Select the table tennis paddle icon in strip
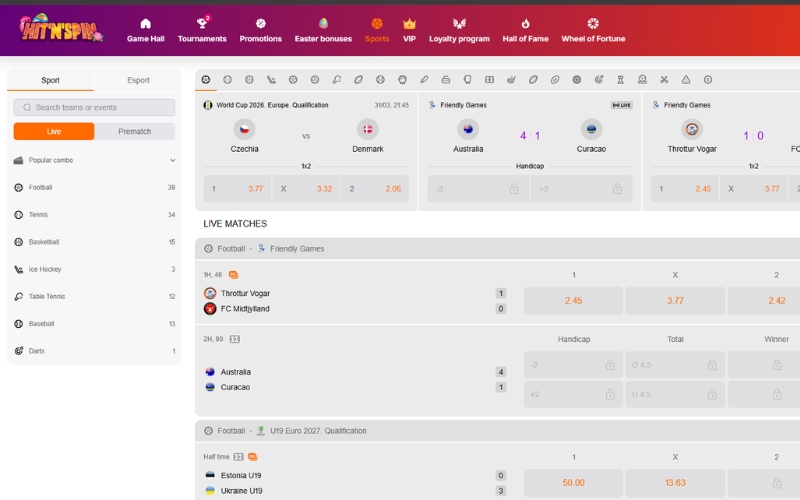This screenshot has width=800, height=500. (337, 80)
